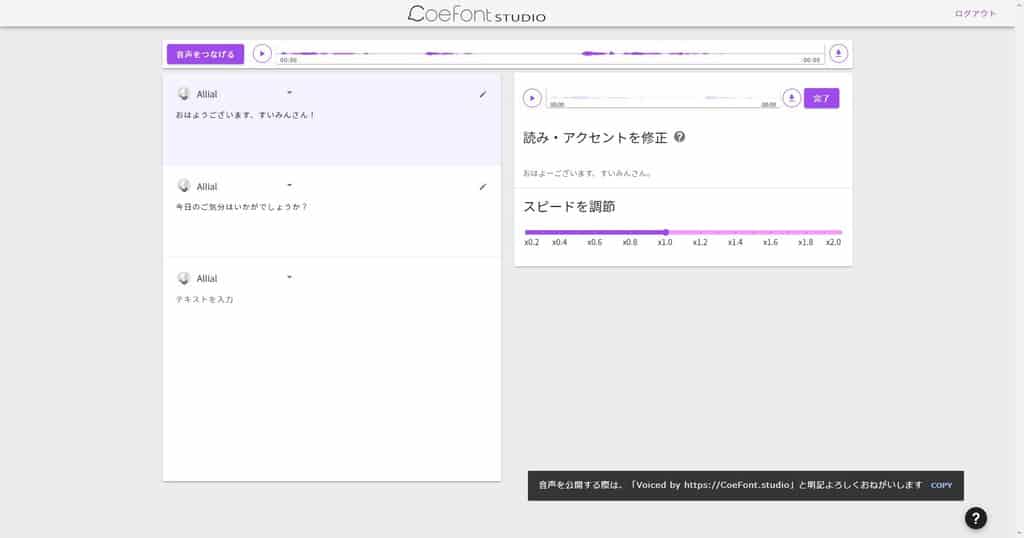Image resolution: width=1024 pixels, height=538 pixels.
Task: Select the text 今日のご気分はいかがでしょうか？
Action: tap(242, 207)
